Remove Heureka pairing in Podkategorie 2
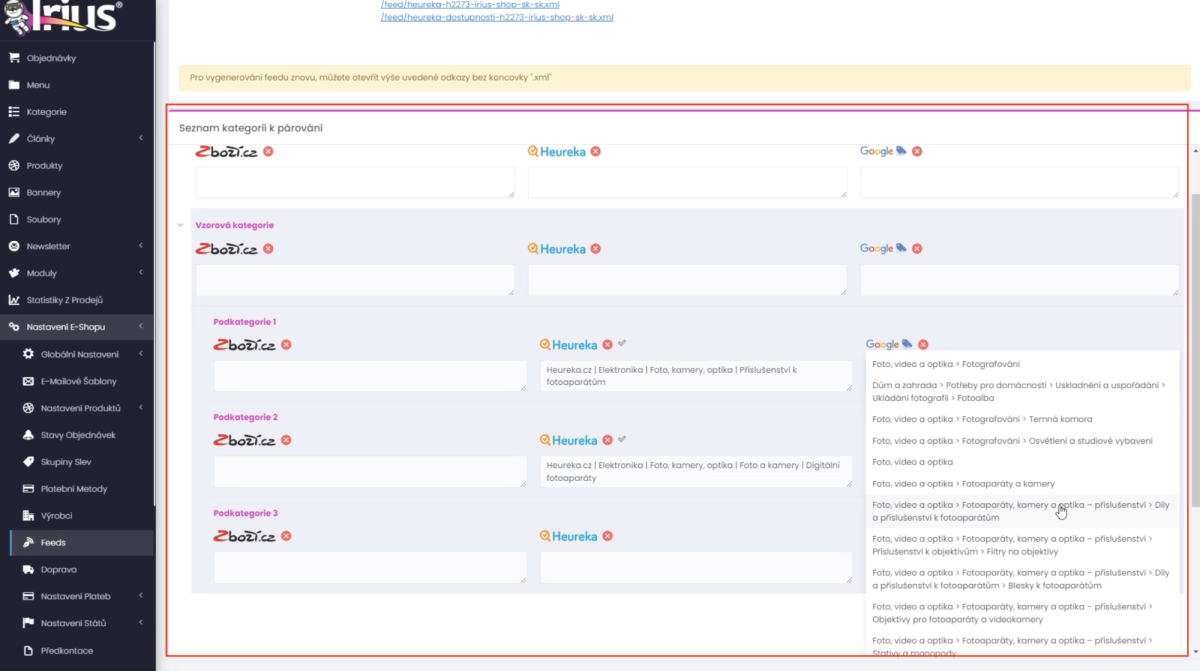This screenshot has height=671, width=1200. click(607, 440)
